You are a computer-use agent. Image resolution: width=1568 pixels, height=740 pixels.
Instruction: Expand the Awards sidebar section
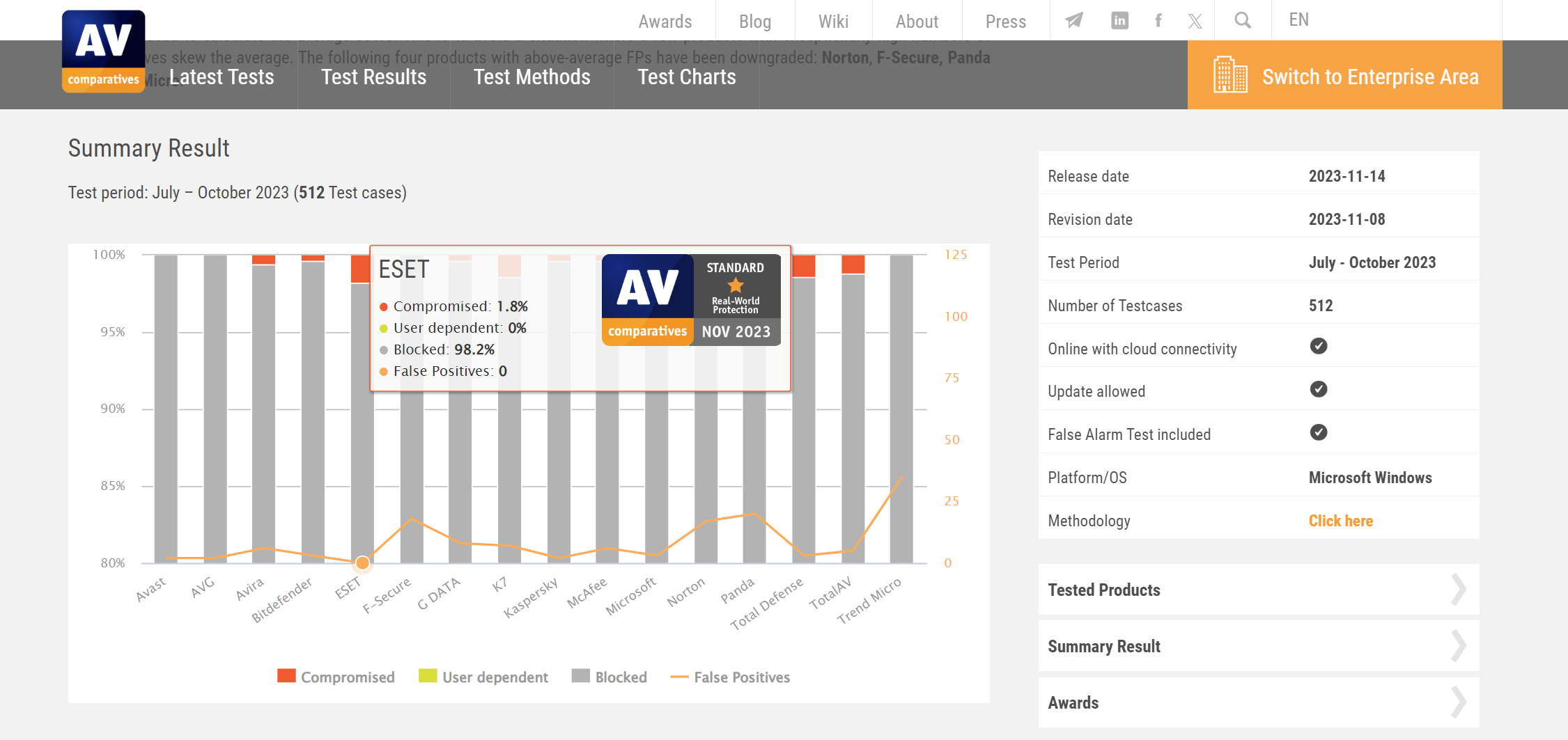click(1259, 702)
